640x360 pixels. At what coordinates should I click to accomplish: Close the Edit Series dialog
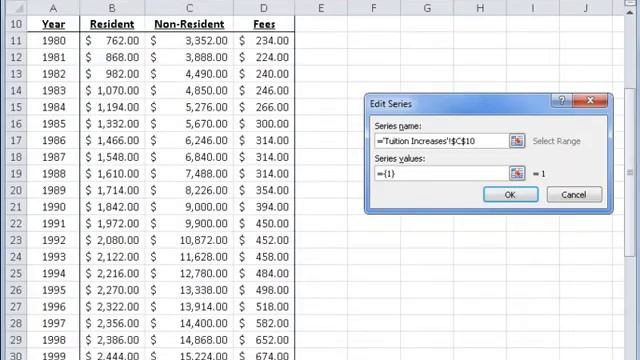[590, 100]
